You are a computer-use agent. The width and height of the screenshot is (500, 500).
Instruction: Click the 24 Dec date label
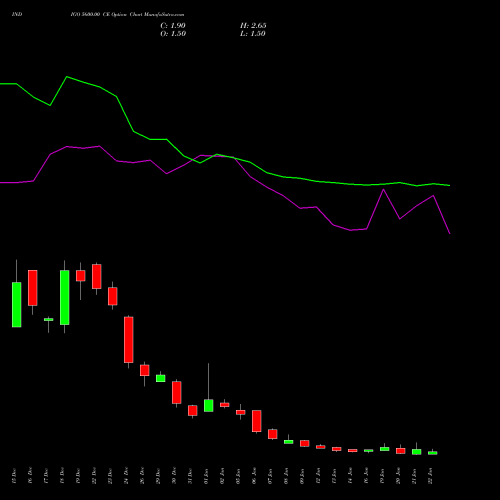126,476
